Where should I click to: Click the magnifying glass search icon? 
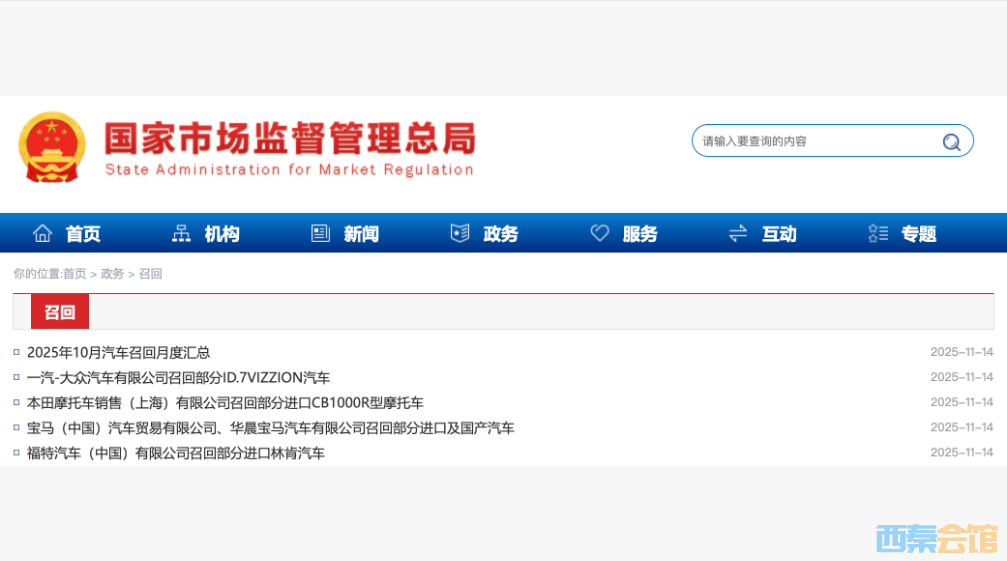tap(951, 141)
